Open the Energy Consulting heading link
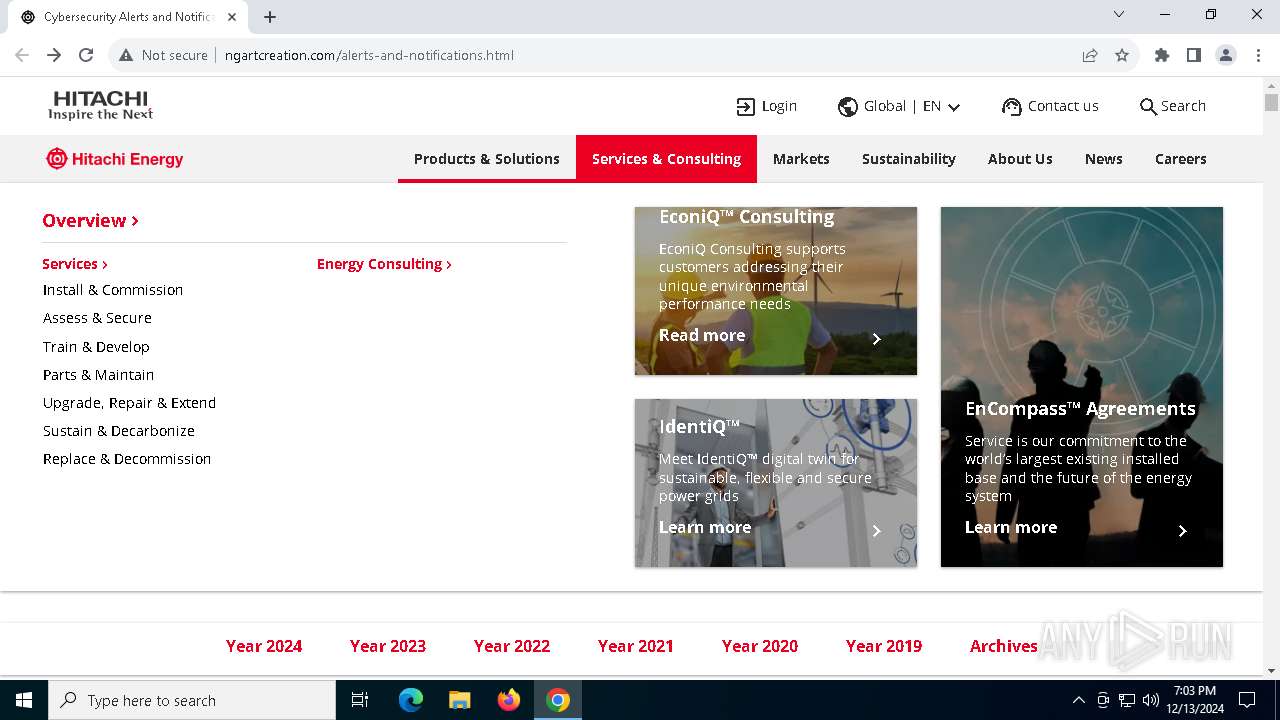1280x720 pixels. click(384, 264)
